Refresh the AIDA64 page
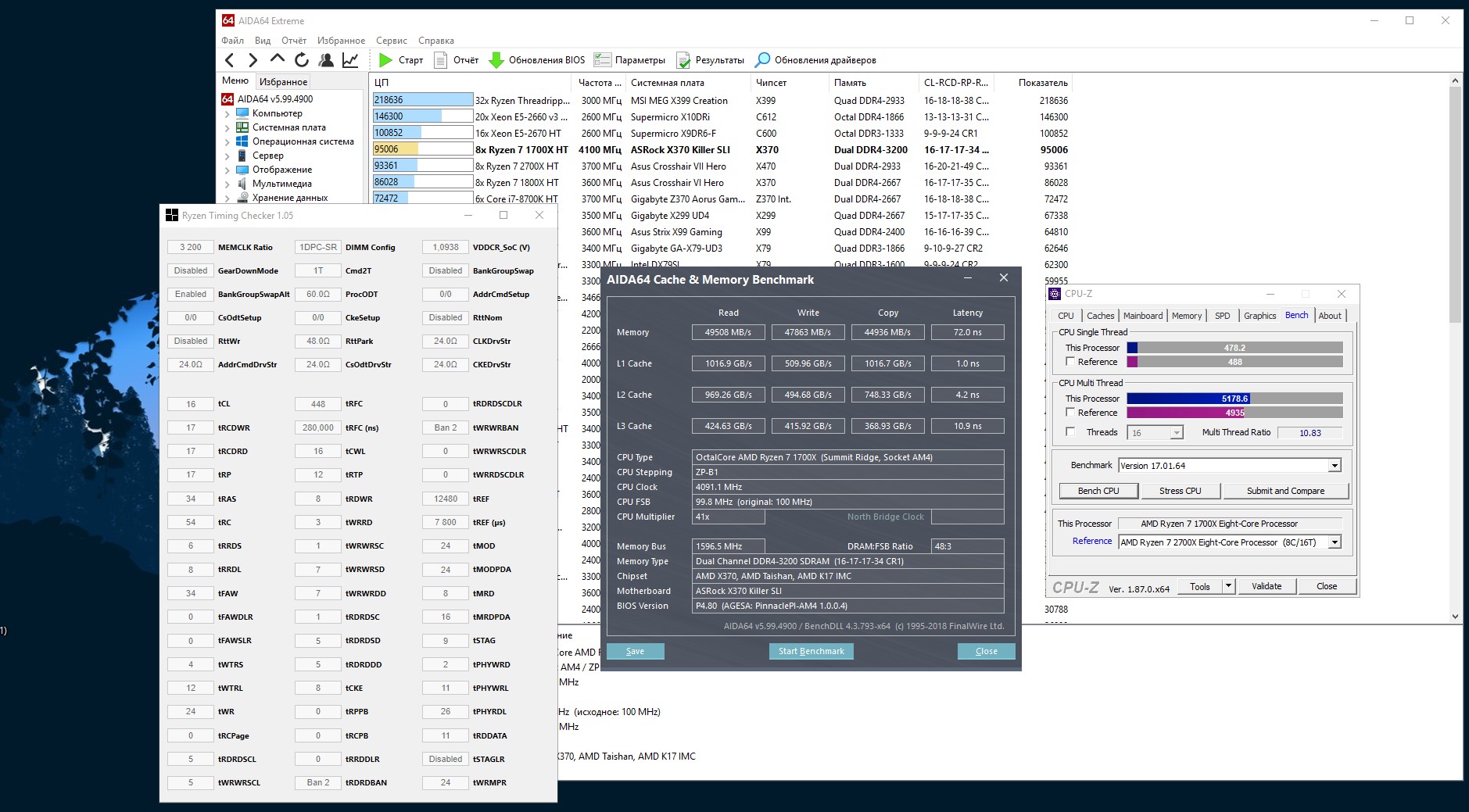The width and height of the screenshot is (1469, 812). pyautogui.click(x=302, y=60)
